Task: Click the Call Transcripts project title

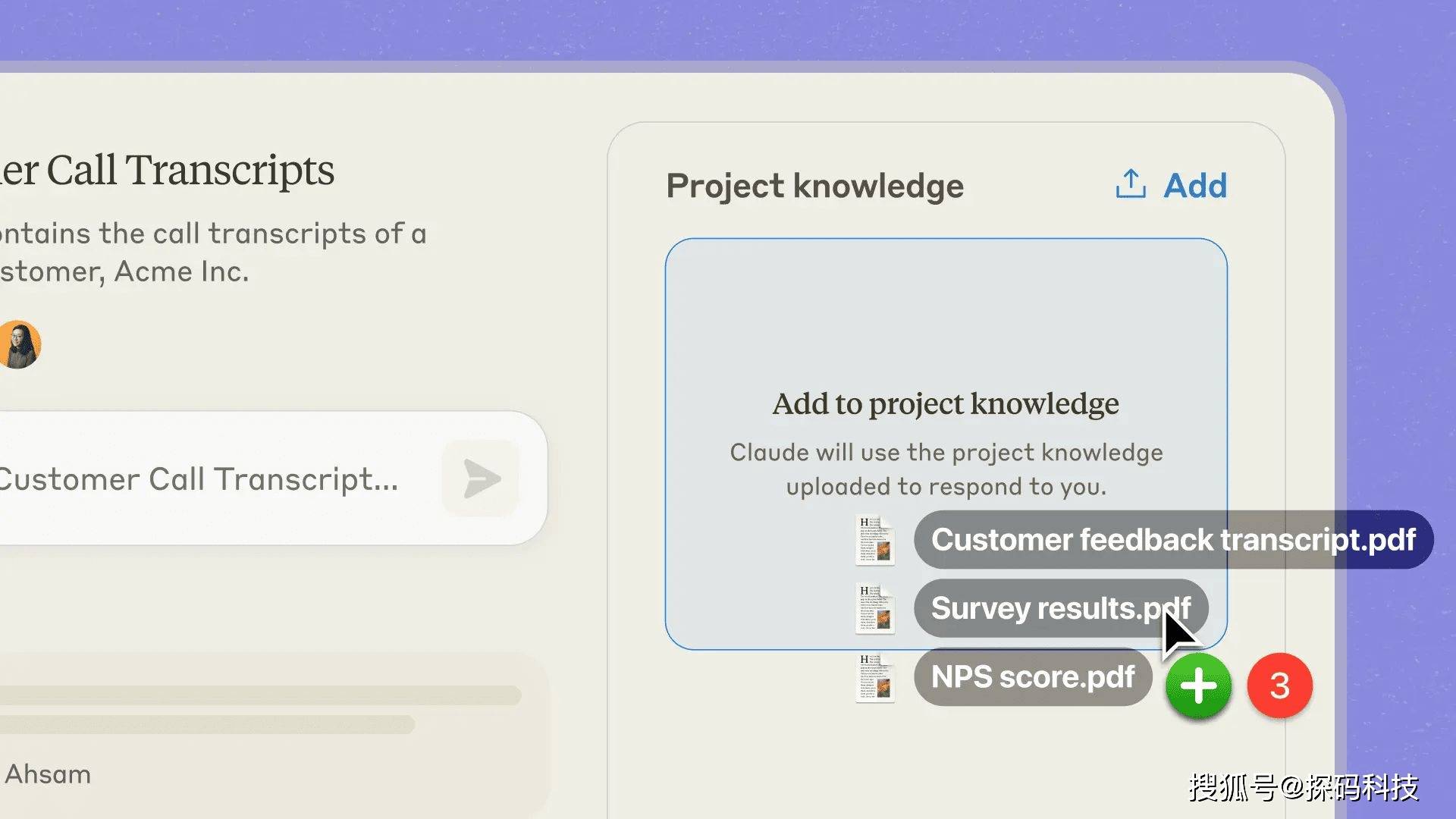Action: 167,170
